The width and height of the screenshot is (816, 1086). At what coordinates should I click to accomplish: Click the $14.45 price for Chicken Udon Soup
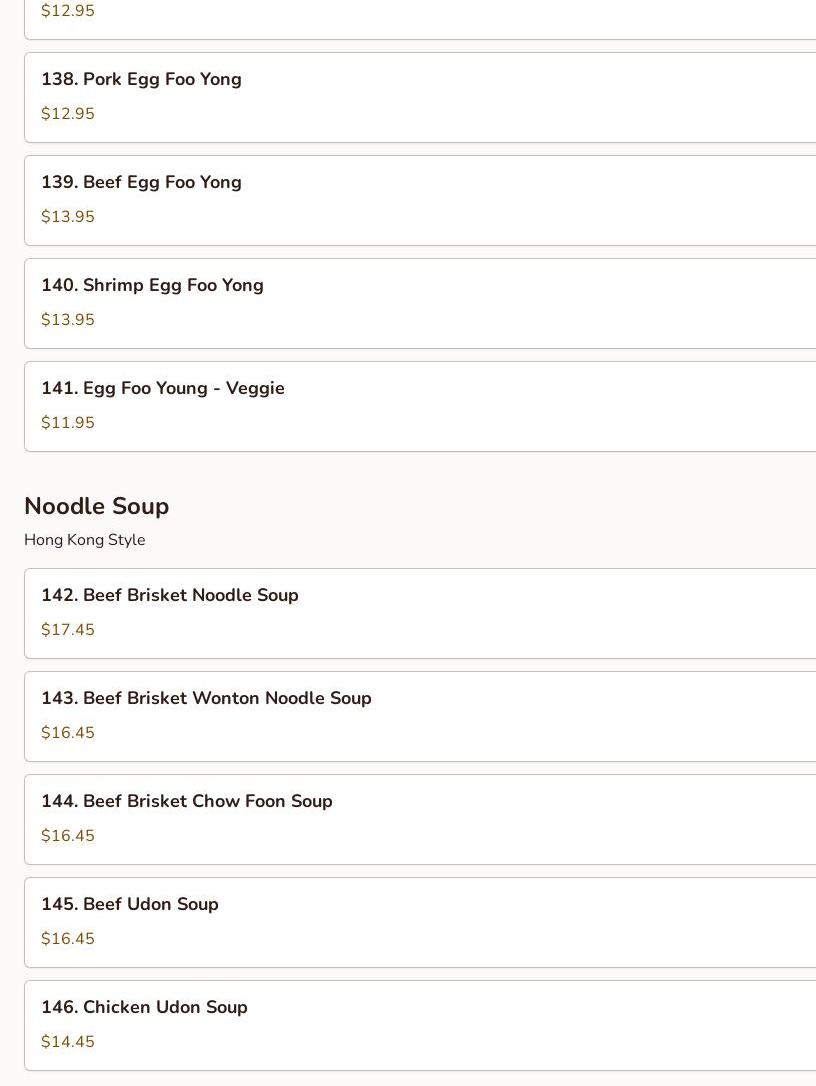coord(68,1042)
